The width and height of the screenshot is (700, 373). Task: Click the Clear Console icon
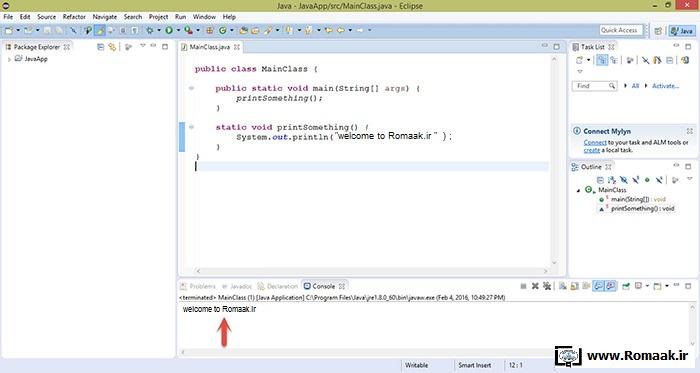[562, 286]
